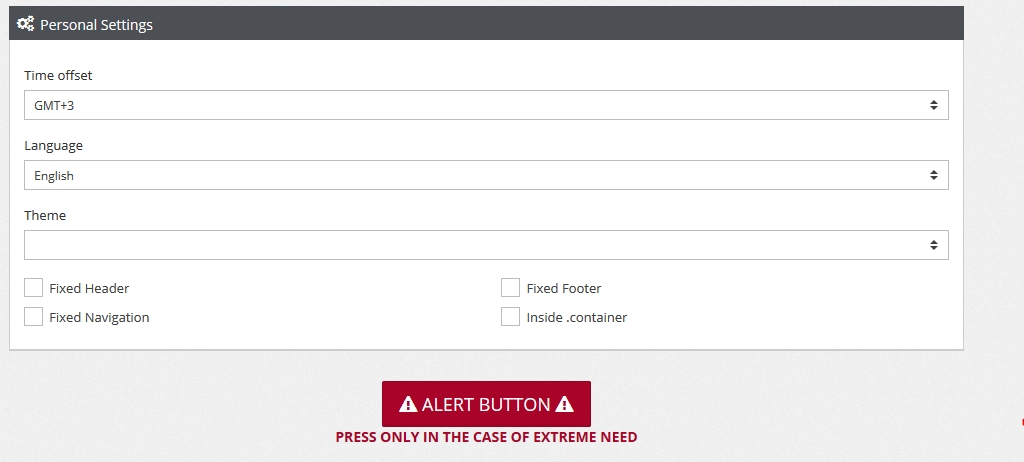Click the Inside .container label text
This screenshot has height=462, width=1024.
click(x=577, y=318)
